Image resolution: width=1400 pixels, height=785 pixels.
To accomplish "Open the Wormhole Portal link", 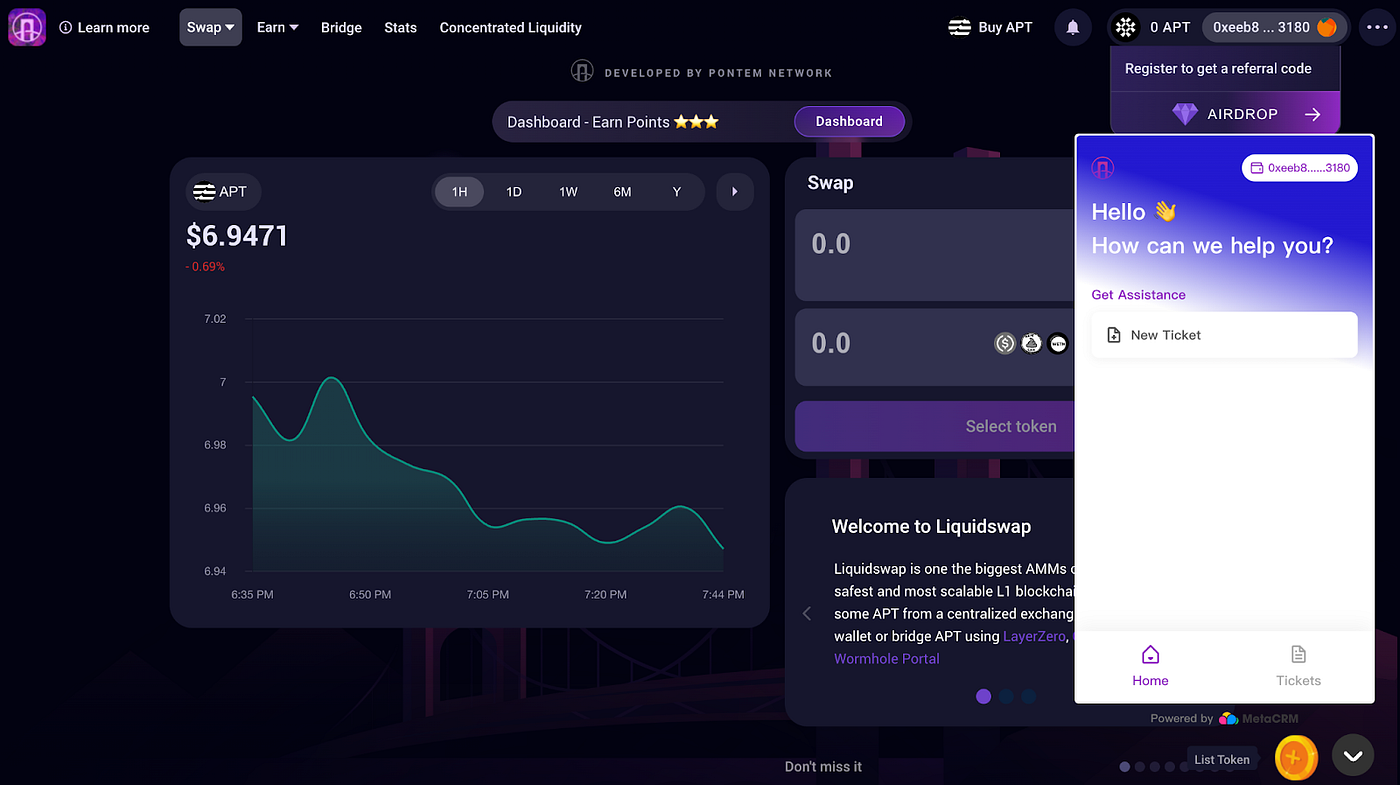I will click(x=887, y=658).
